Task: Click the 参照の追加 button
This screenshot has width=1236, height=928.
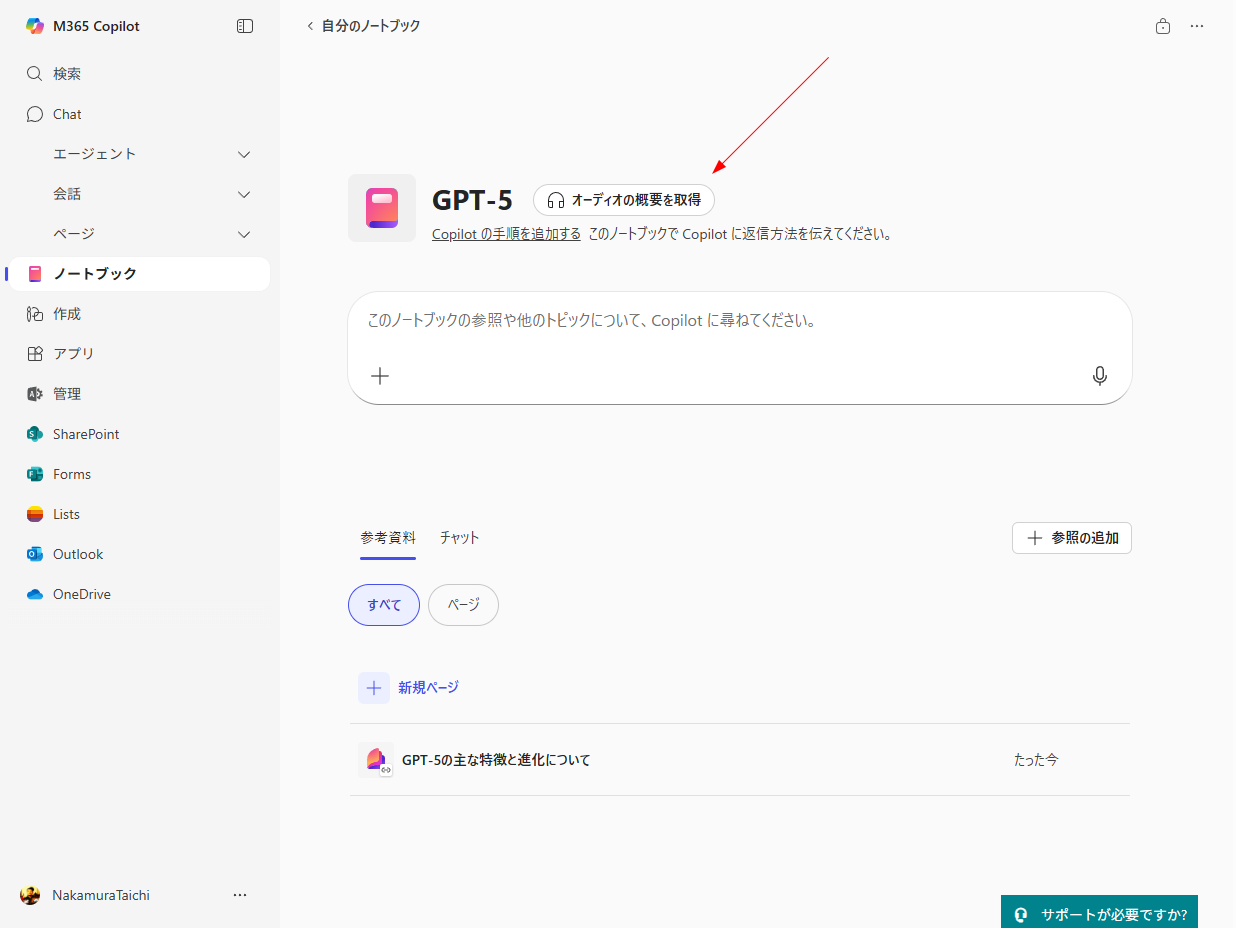Action: 1072,538
